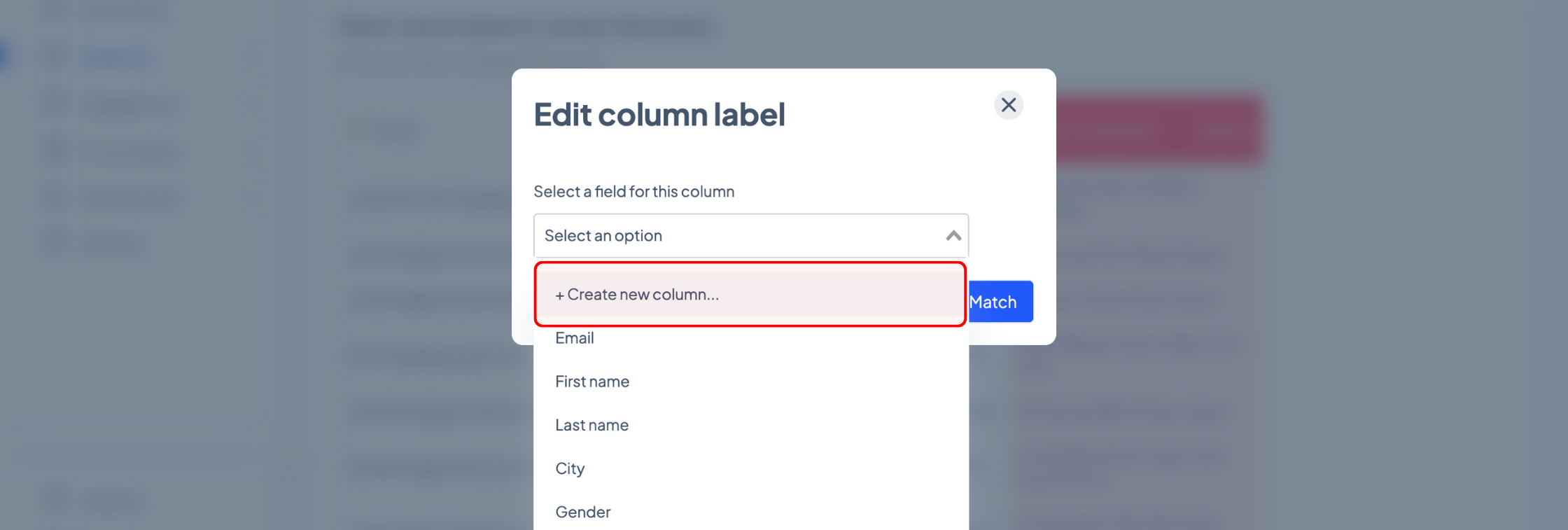Screen dimensions: 1568x530
Task: Click the 'Select an option' field
Action: pos(751,235)
